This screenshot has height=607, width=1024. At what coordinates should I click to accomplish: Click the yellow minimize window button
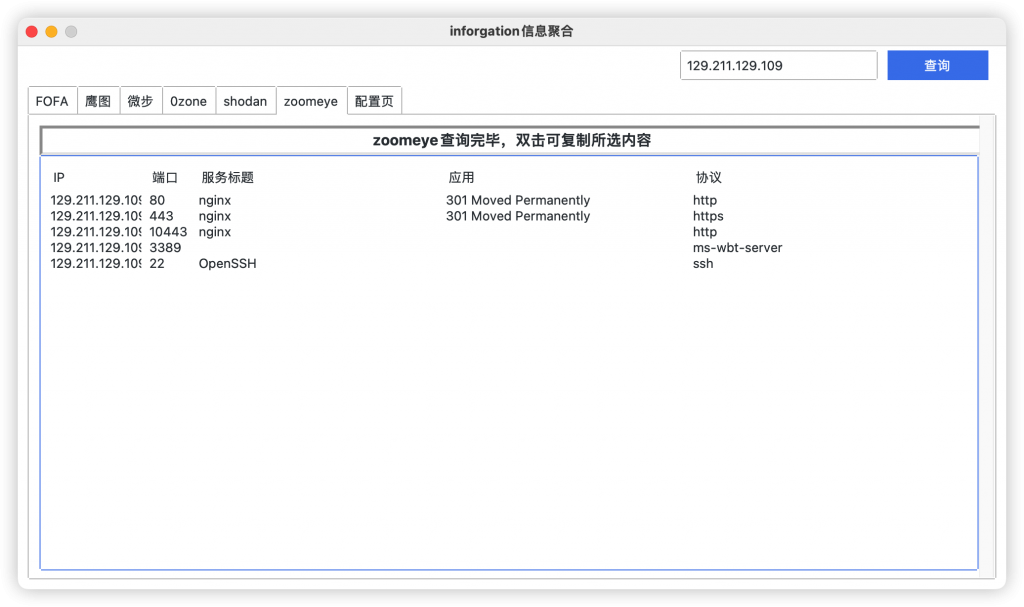(x=50, y=31)
